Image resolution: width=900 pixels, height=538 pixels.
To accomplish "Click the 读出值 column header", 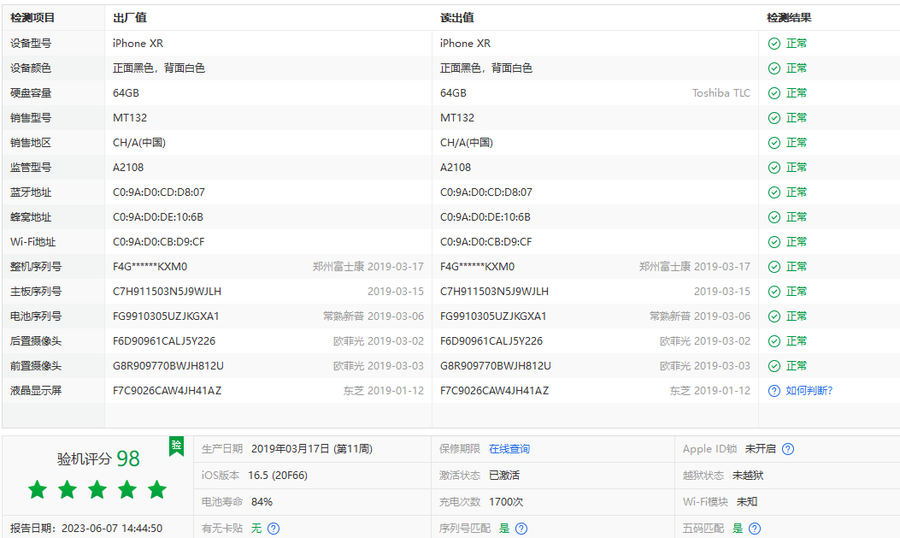I will (x=457, y=18).
